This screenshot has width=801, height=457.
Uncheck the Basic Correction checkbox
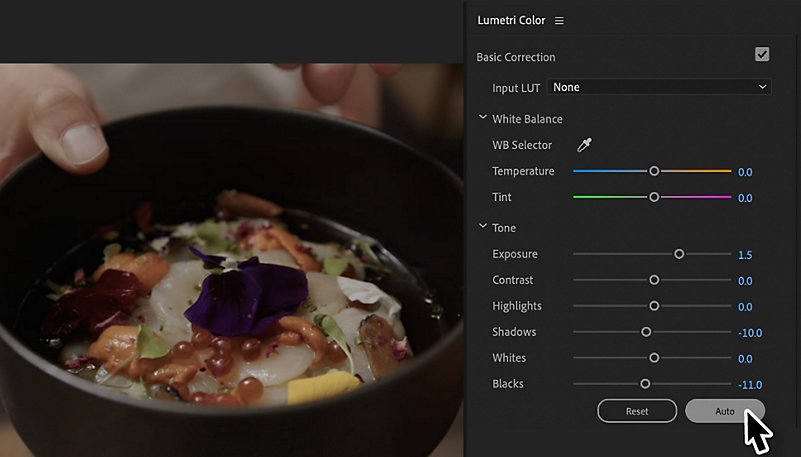(x=762, y=54)
